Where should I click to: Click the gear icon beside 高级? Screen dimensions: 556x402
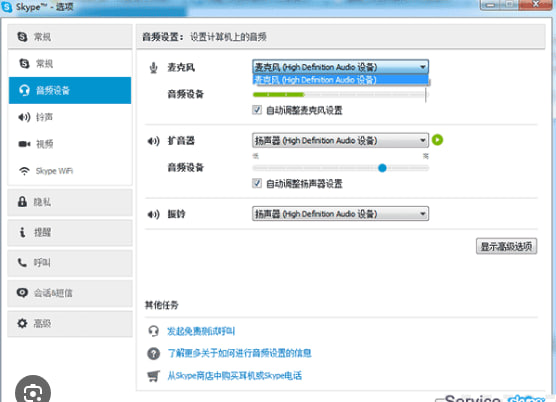[22, 323]
